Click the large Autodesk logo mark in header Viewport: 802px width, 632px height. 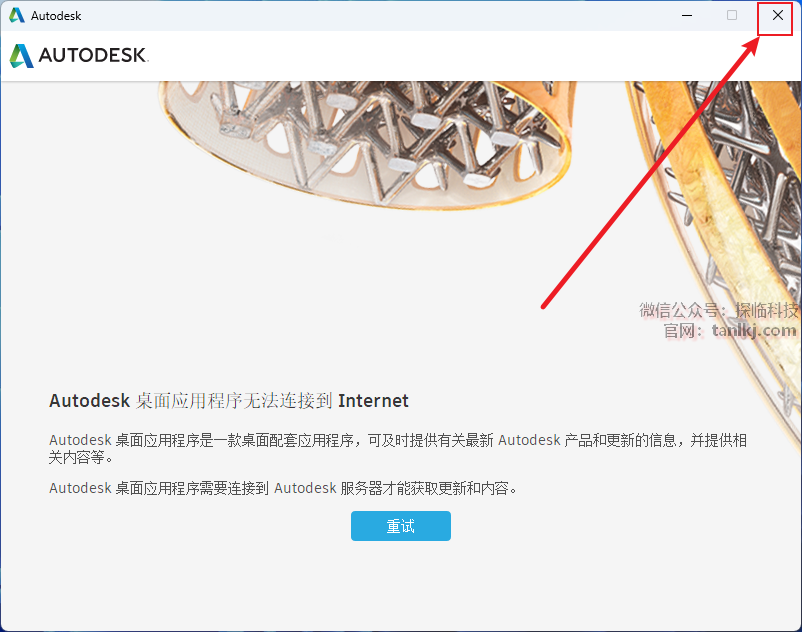21,56
